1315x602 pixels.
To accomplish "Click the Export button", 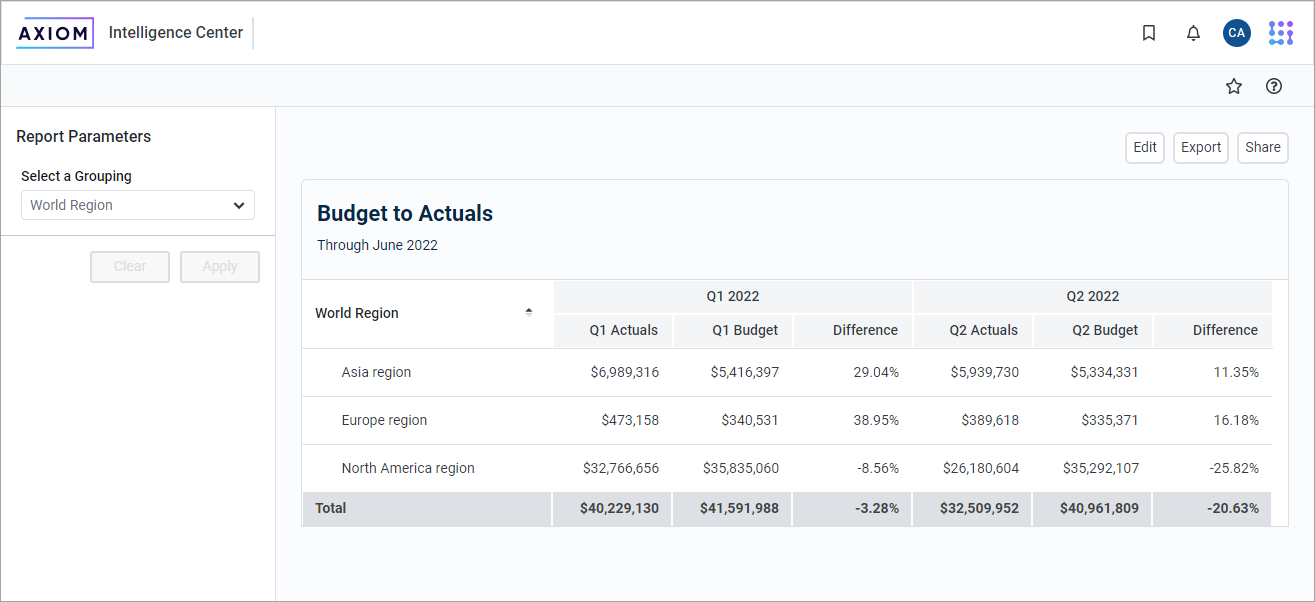I will tap(1201, 147).
